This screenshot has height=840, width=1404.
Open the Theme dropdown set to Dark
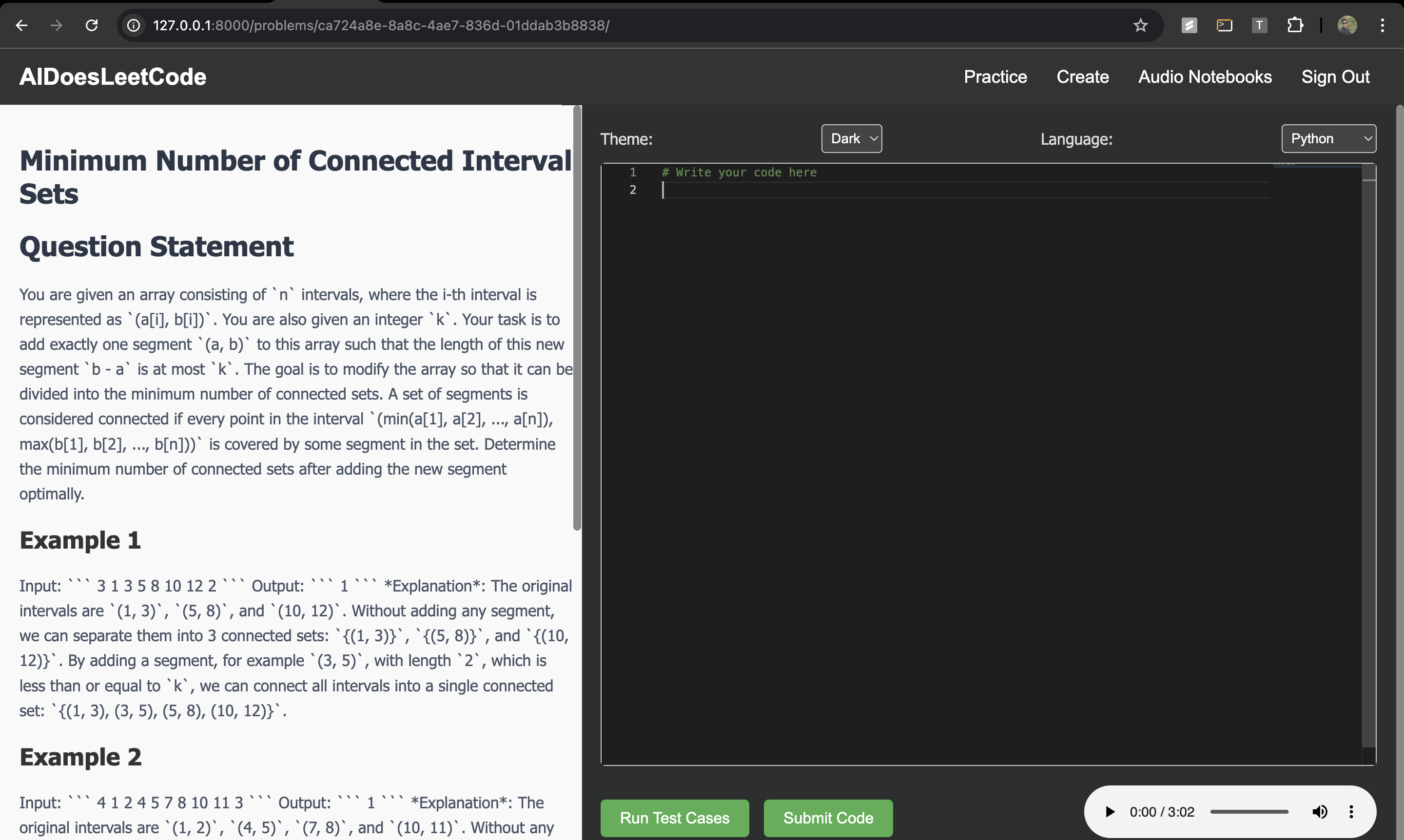(851, 139)
